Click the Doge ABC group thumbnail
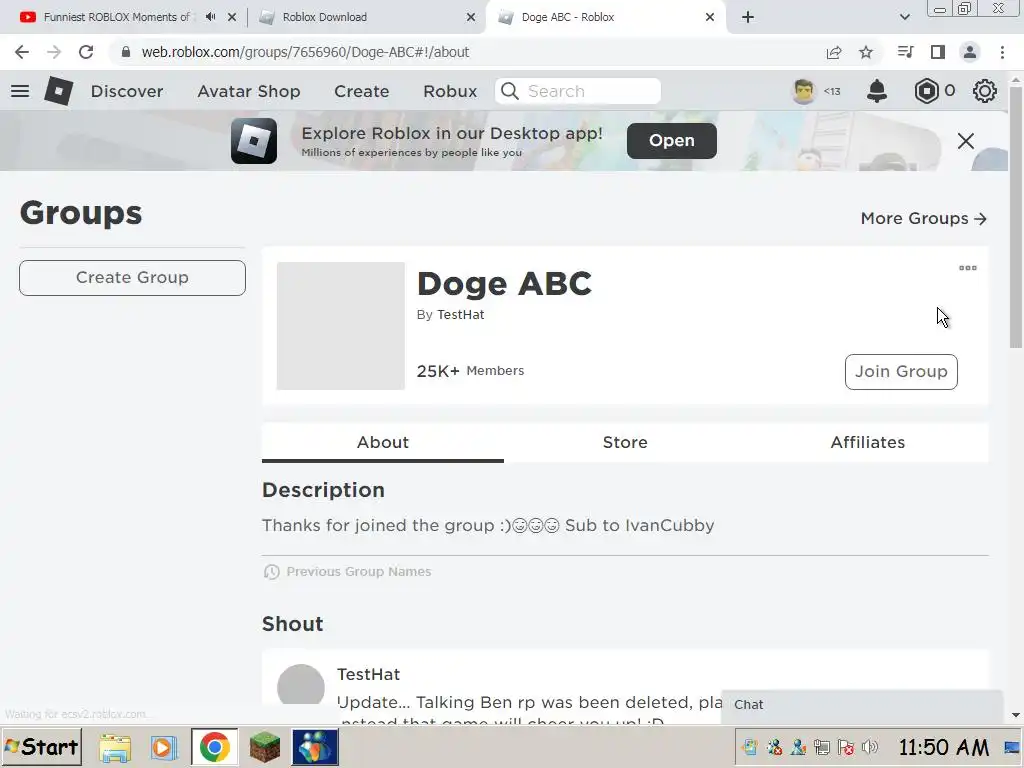The height and width of the screenshot is (768, 1024). (340, 326)
